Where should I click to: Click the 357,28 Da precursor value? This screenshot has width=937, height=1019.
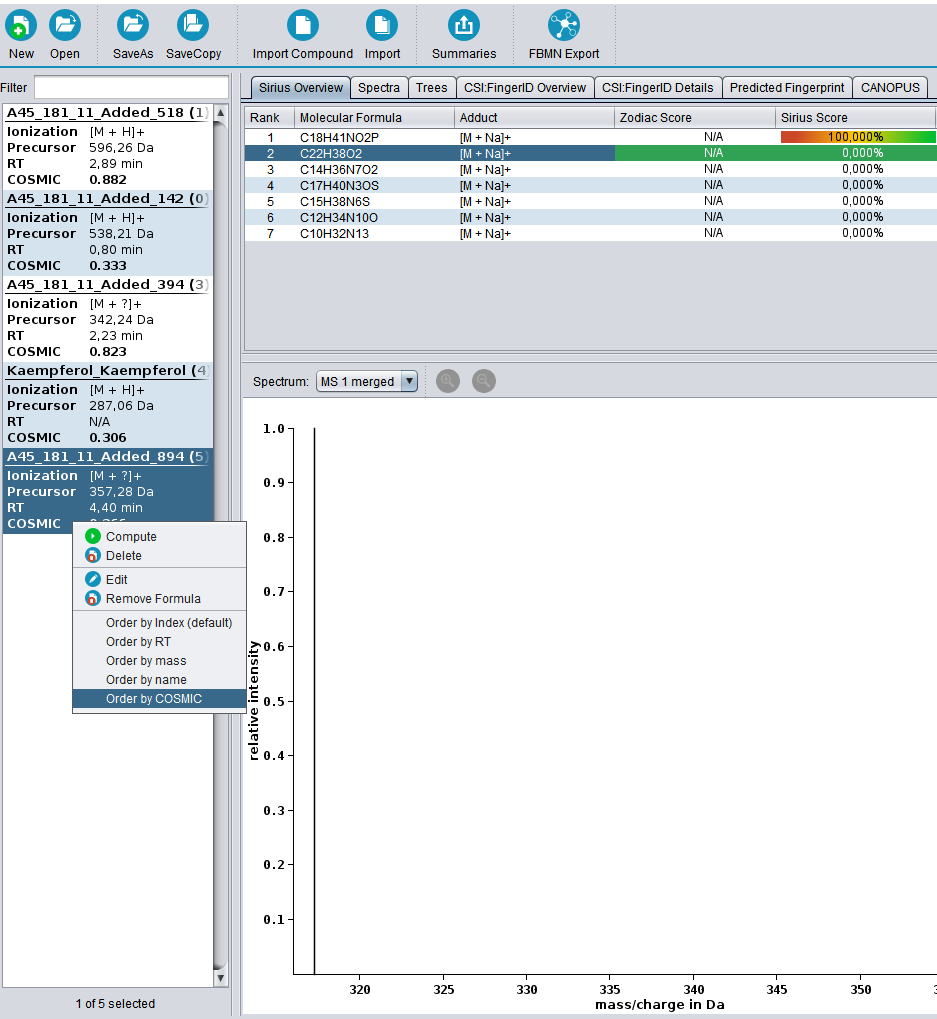coord(122,492)
